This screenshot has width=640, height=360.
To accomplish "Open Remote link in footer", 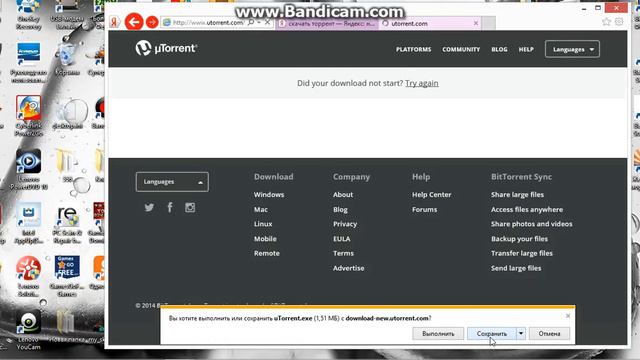I will (267, 253).
